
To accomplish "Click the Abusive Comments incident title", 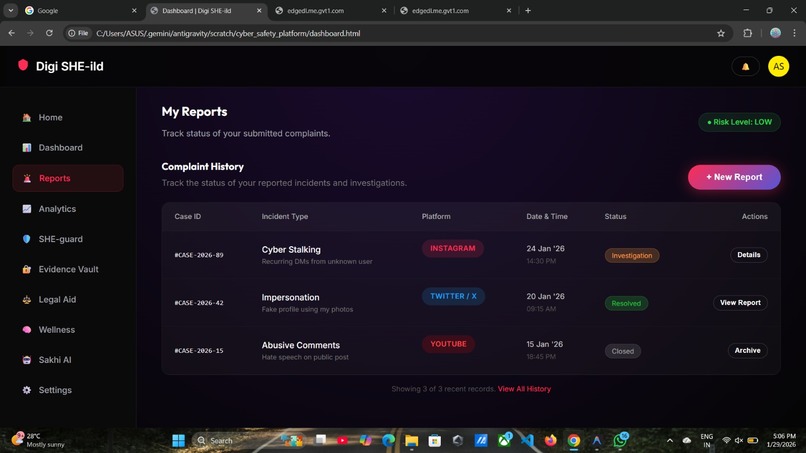I will [301, 345].
